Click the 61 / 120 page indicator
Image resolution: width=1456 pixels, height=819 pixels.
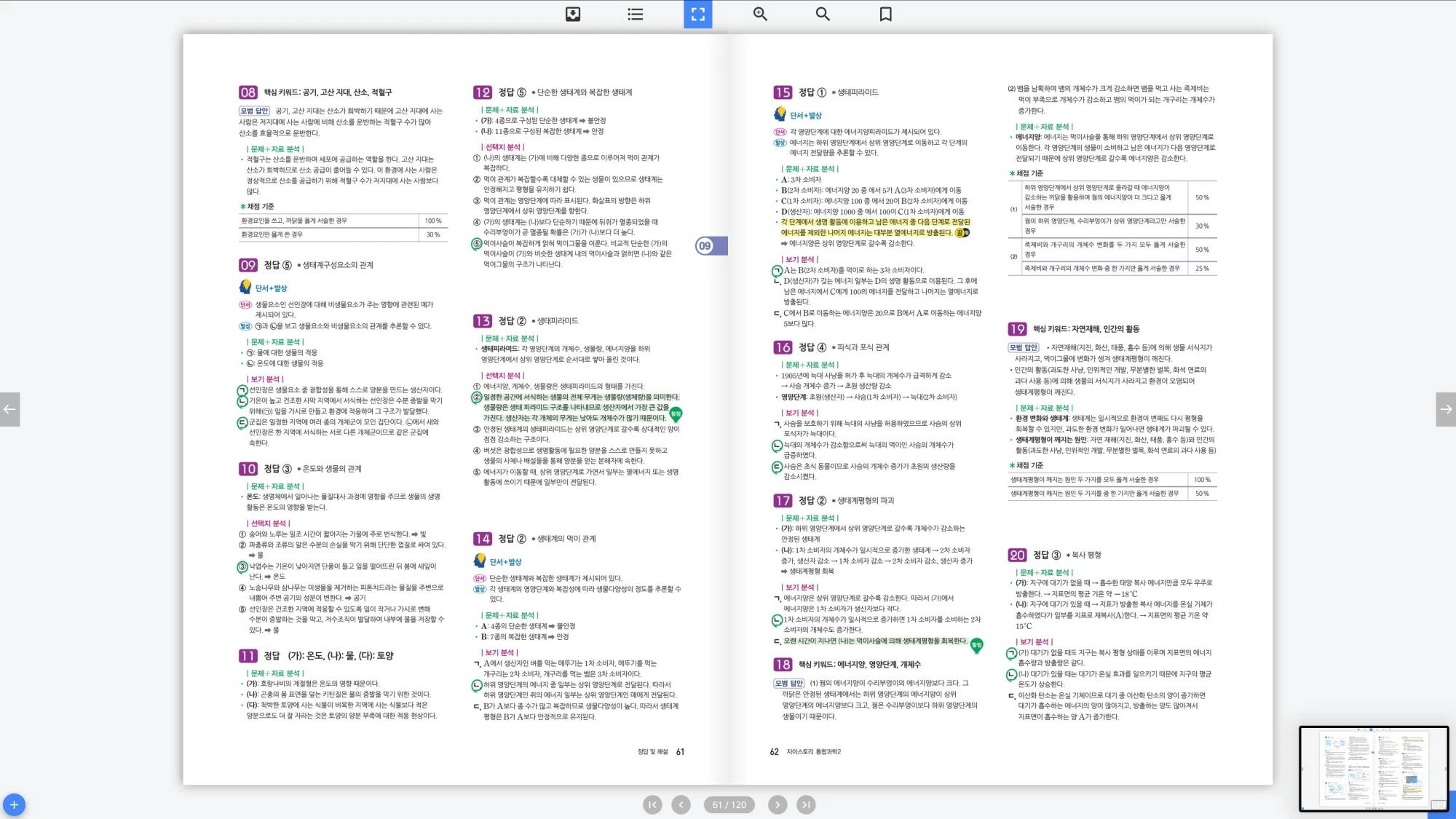[x=729, y=804]
